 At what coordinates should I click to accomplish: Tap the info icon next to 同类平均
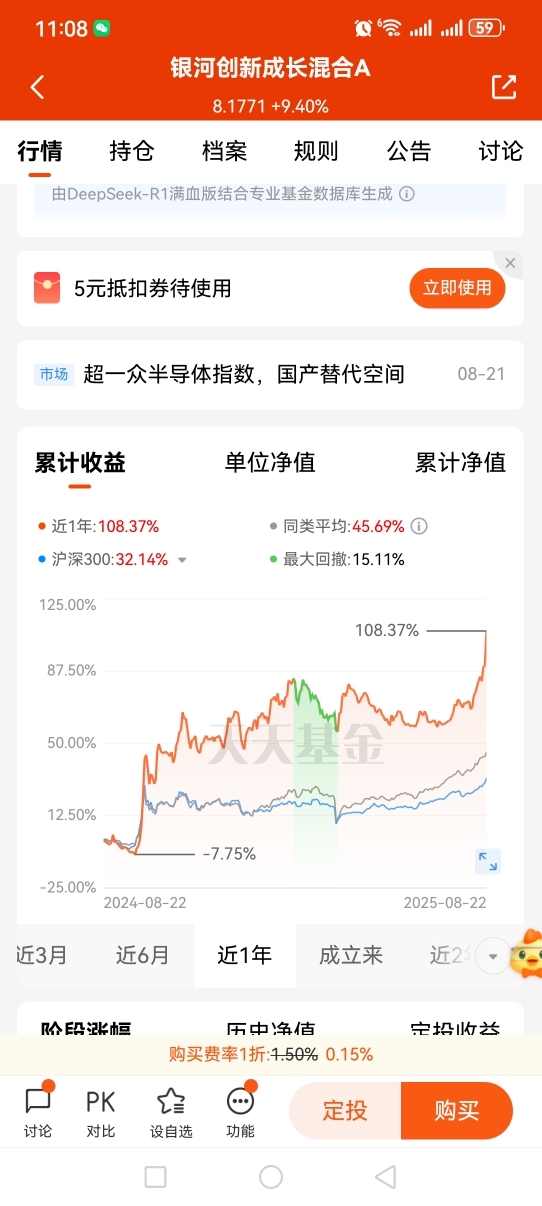click(x=420, y=526)
